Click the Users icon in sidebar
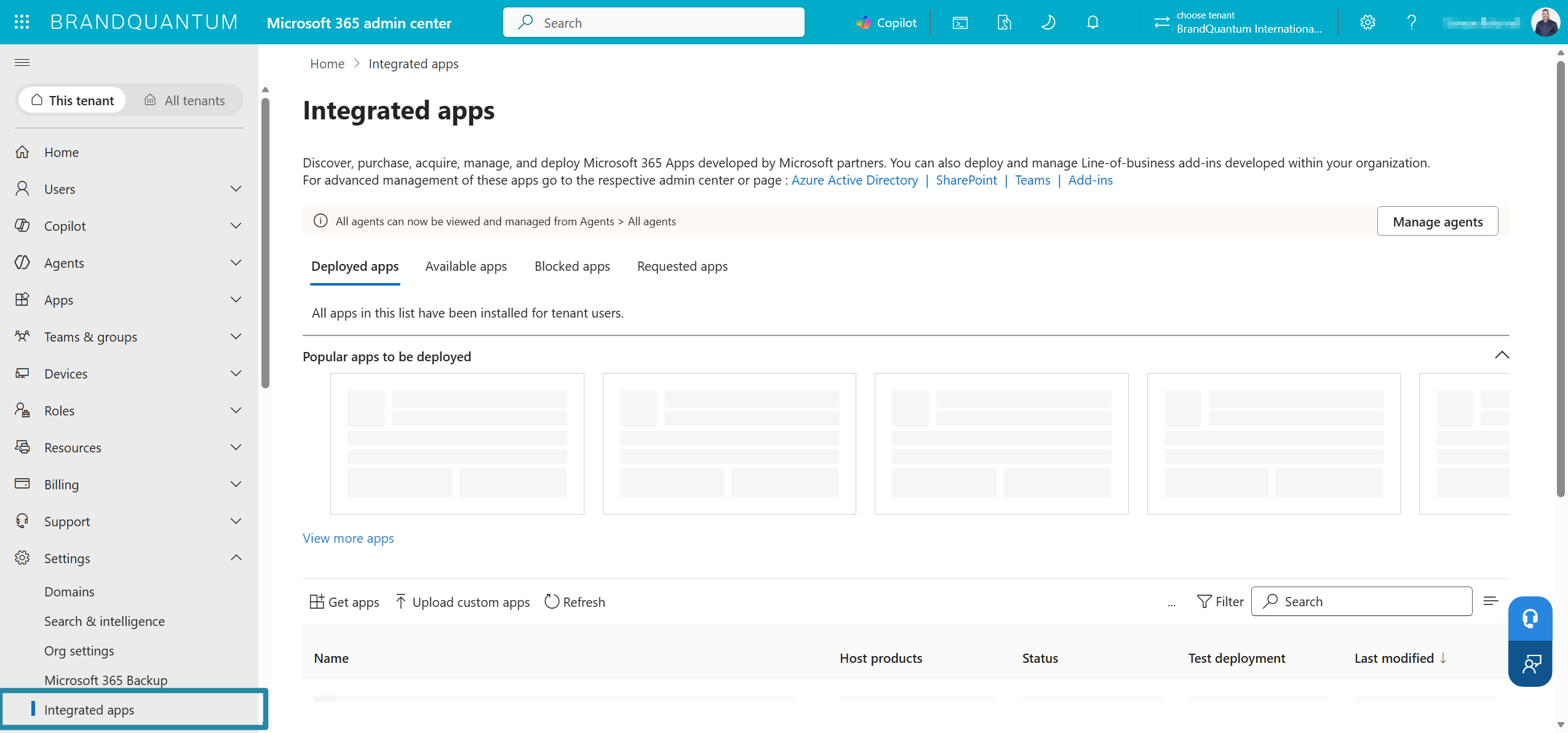Image resolution: width=1568 pixels, height=733 pixels. 22,189
